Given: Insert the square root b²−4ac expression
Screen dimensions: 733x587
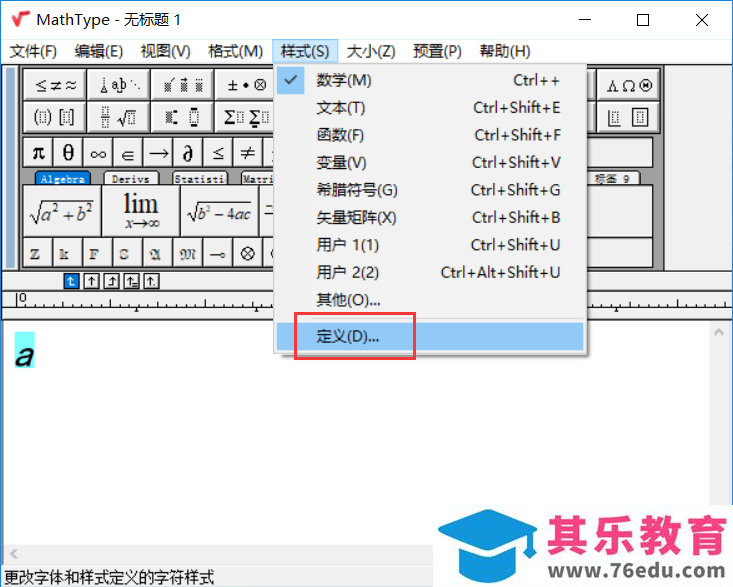Looking at the screenshot, I should click(x=219, y=211).
